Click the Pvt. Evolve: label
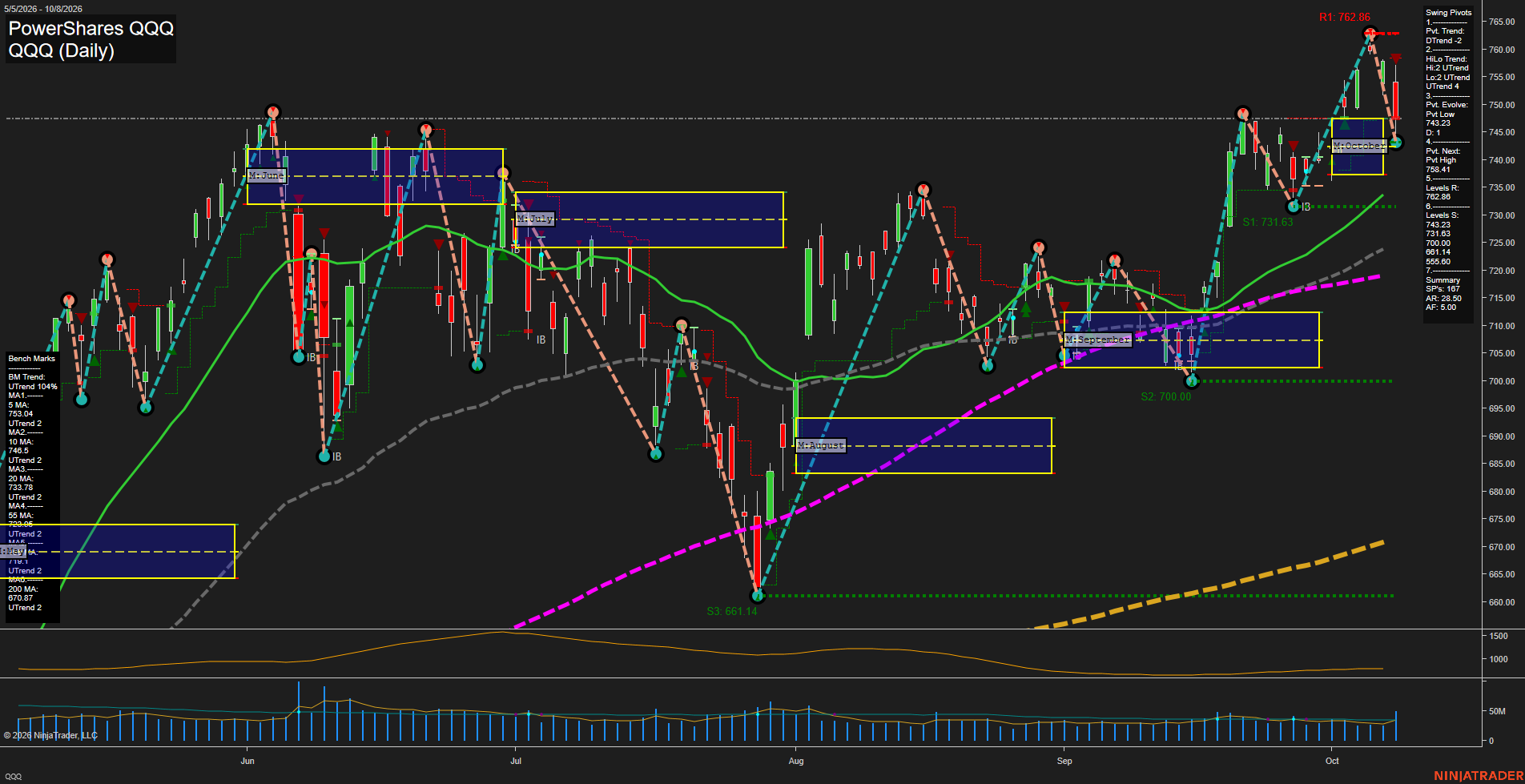The height and width of the screenshot is (784, 1525). pos(1447,105)
